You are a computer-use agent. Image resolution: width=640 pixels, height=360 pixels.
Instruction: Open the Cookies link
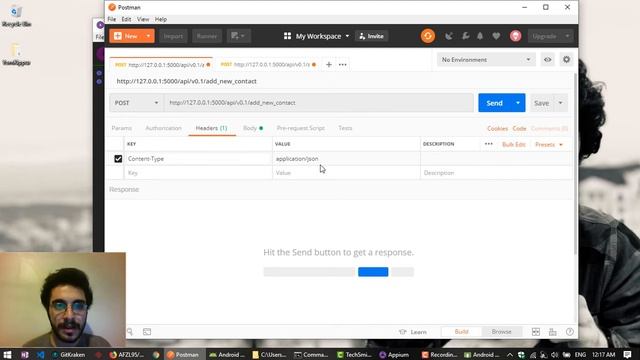pyautogui.click(x=497, y=129)
